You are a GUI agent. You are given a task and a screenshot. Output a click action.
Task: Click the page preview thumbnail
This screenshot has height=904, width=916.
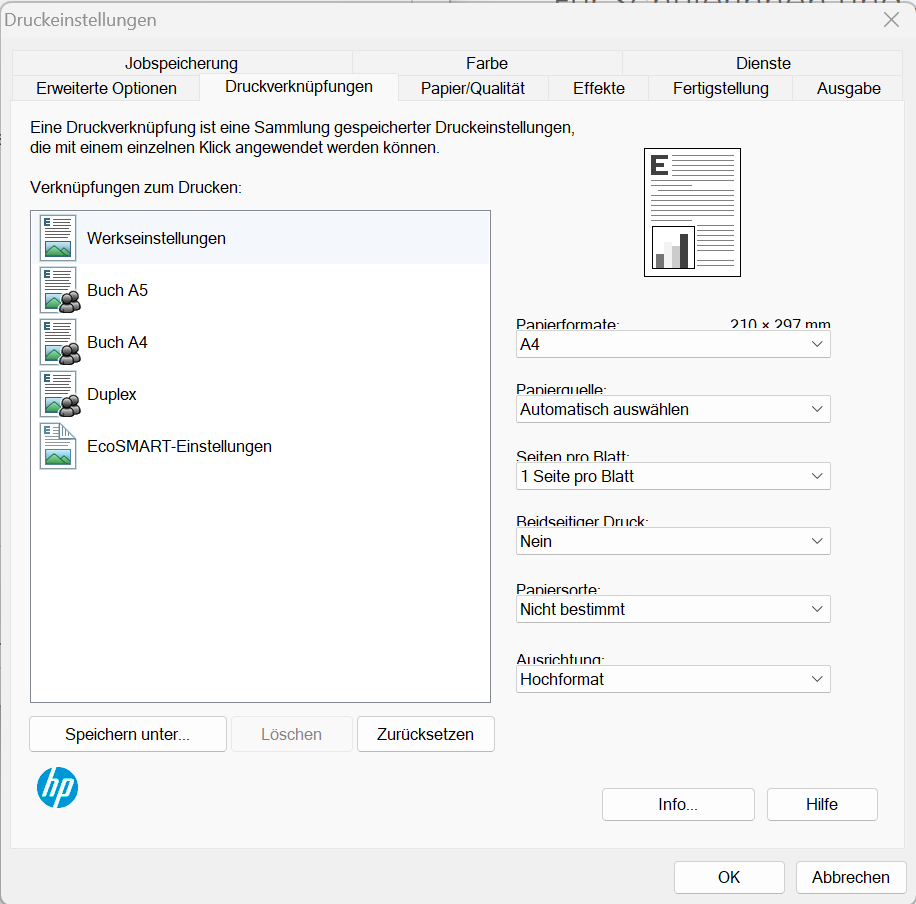tap(692, 212)
